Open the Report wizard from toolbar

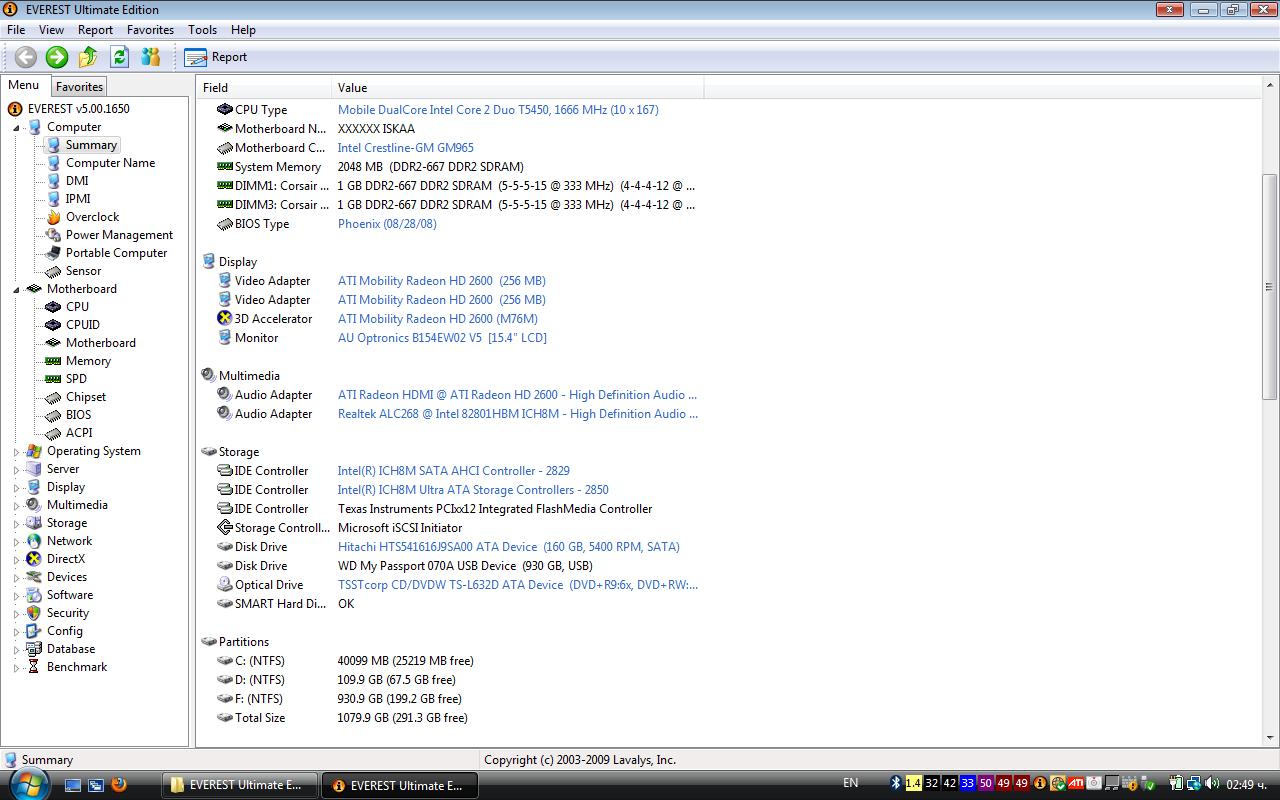click(216, 57)
